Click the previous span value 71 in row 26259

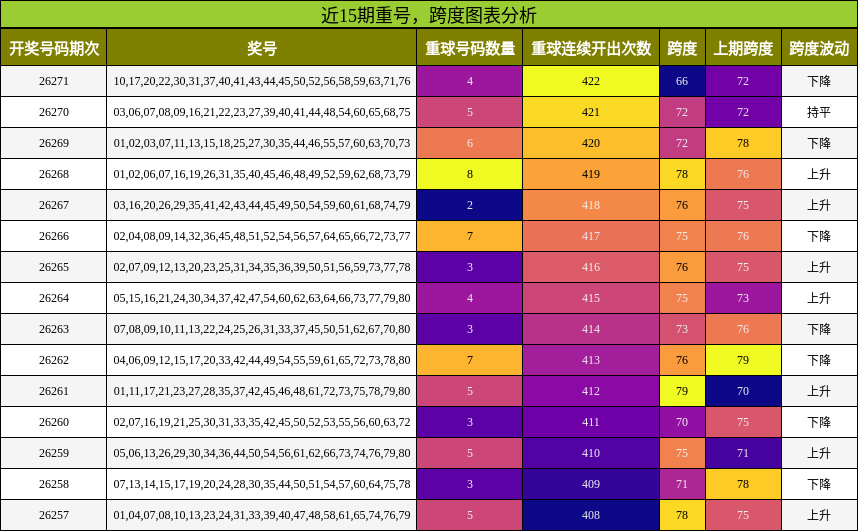pos(743,453)
